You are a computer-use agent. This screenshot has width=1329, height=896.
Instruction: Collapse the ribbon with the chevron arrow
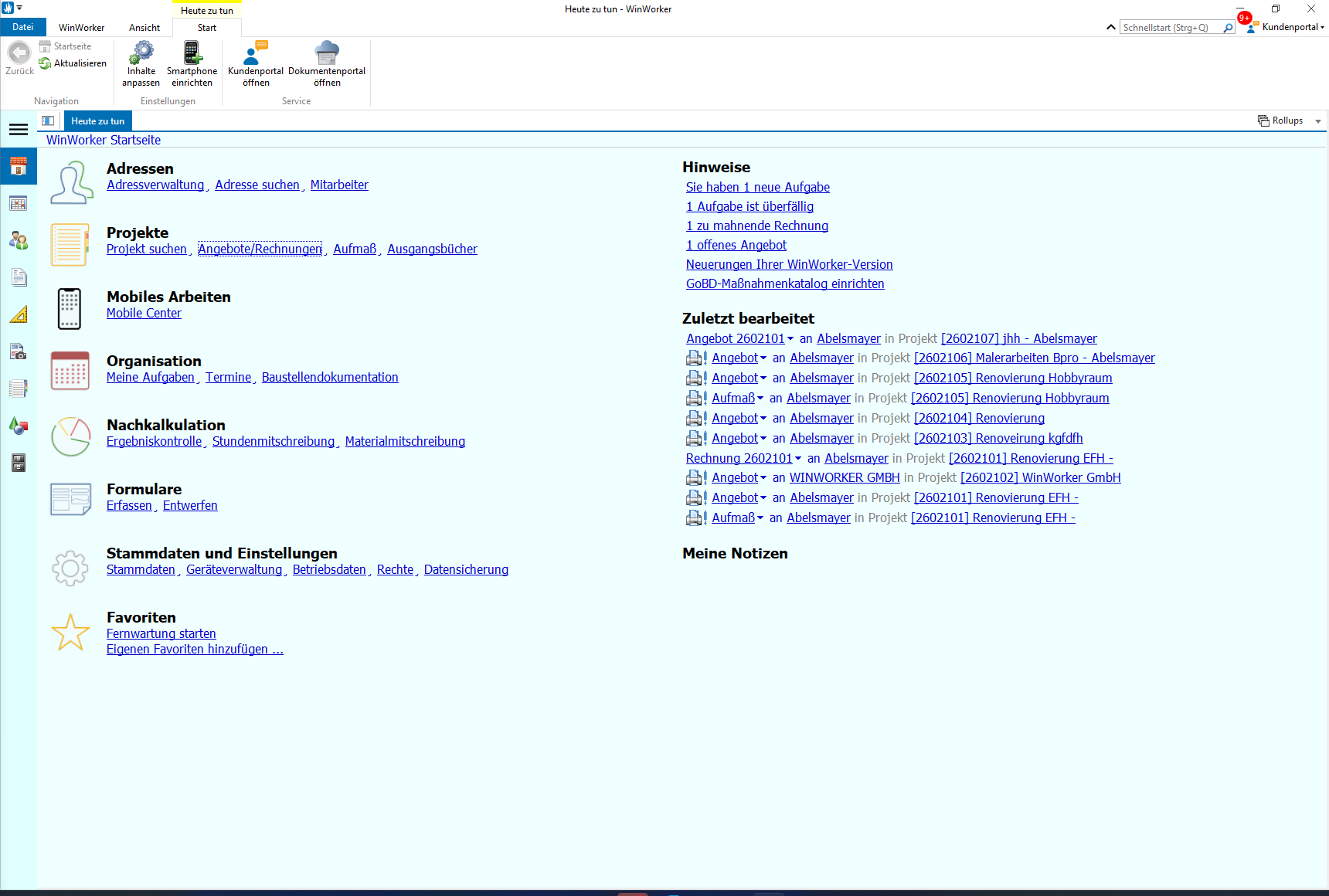[x=1110, y=27]
